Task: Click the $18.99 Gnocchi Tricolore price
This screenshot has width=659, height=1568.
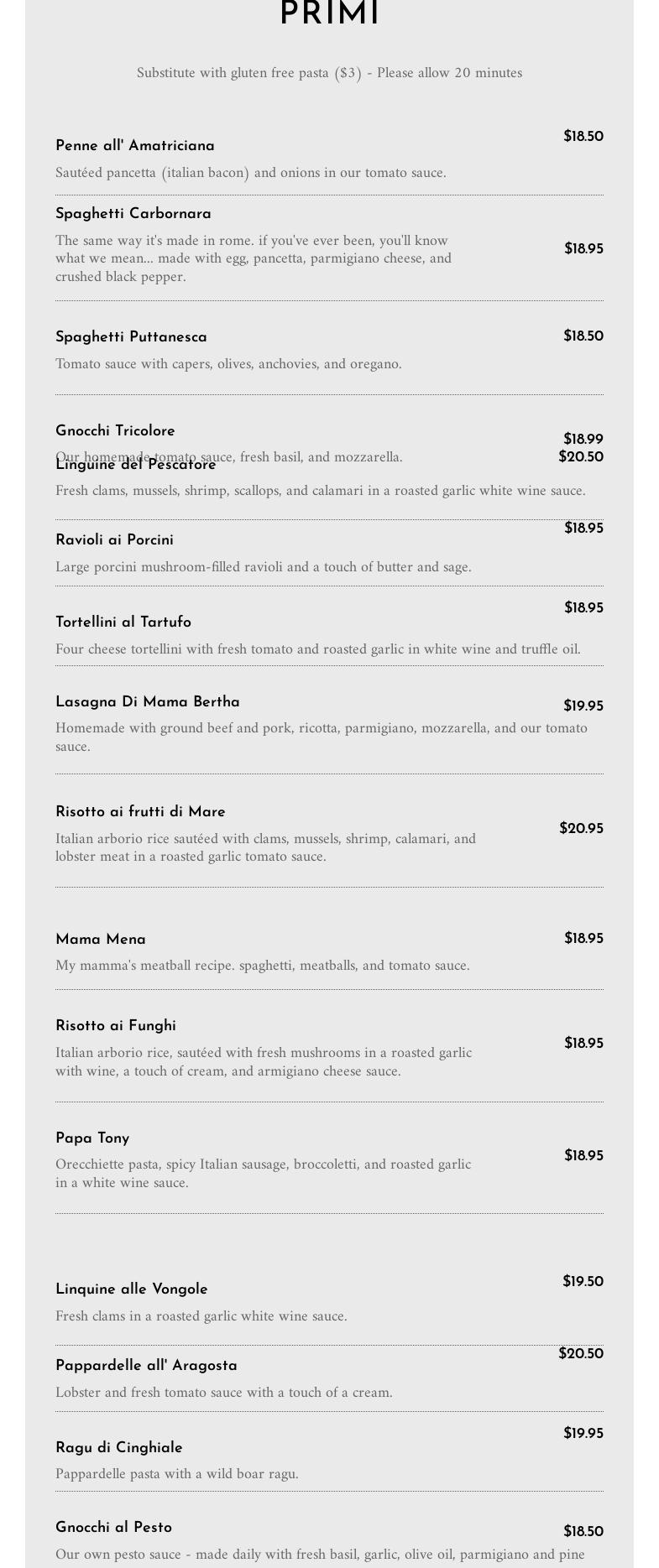Action: click(x=583, y=440)
